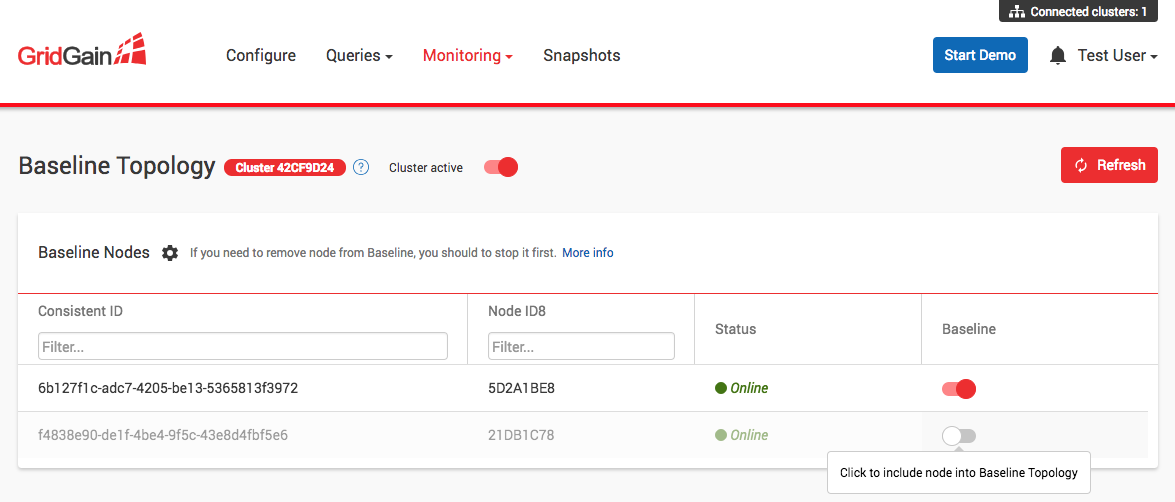Go to the Configure page
This screenshot has height=502, width=1175.
coord(261,55)
